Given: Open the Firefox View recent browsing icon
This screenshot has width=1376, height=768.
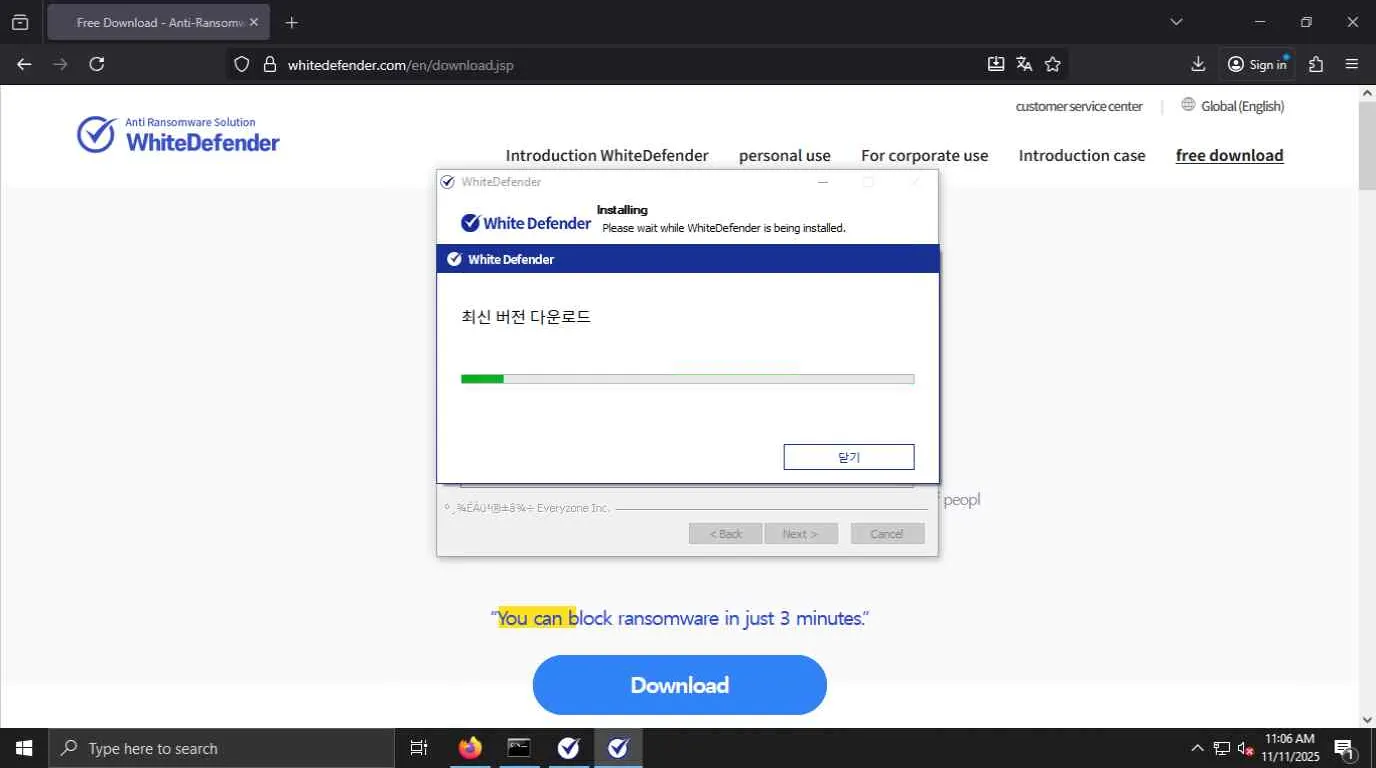Looking at the screenshot, I should point(20,22).
